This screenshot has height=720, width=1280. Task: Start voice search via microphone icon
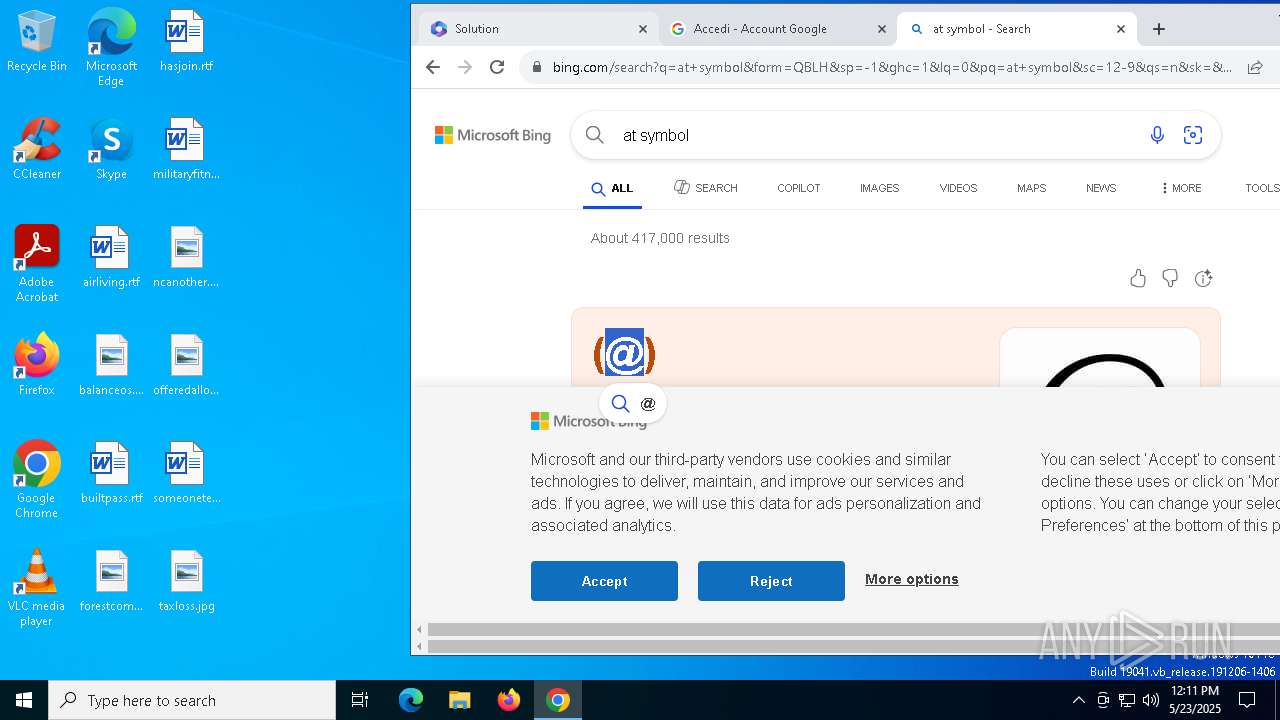(x=1157, y=135)
